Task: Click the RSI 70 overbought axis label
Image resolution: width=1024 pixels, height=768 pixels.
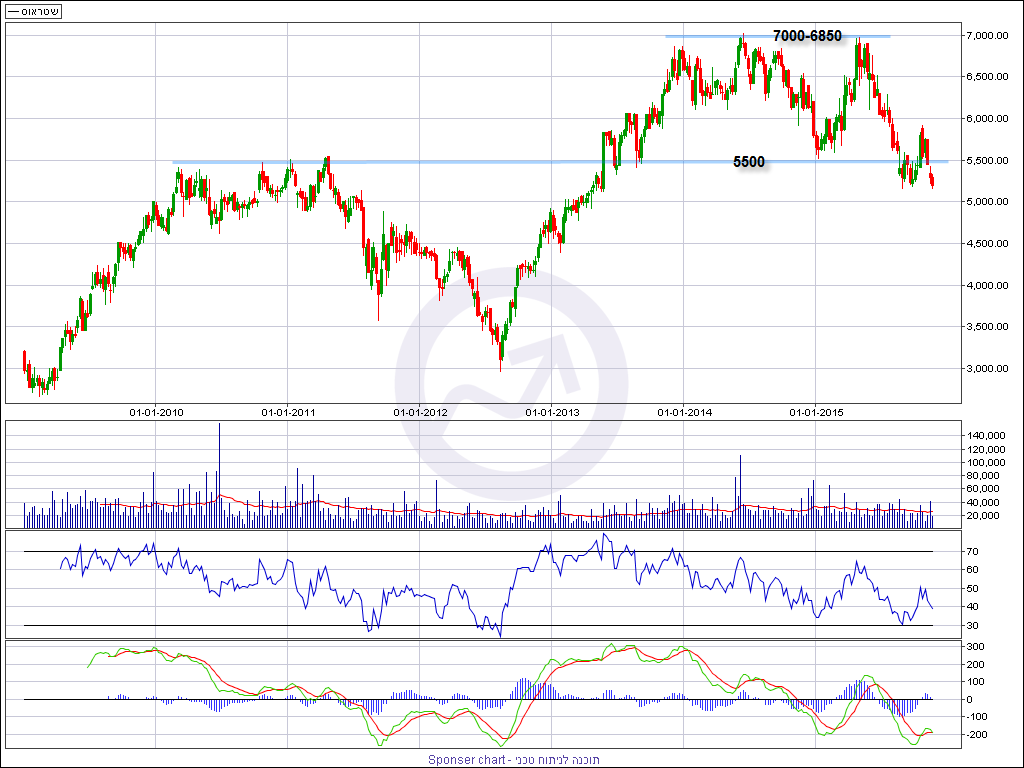Action: click(x=974, y=551)
